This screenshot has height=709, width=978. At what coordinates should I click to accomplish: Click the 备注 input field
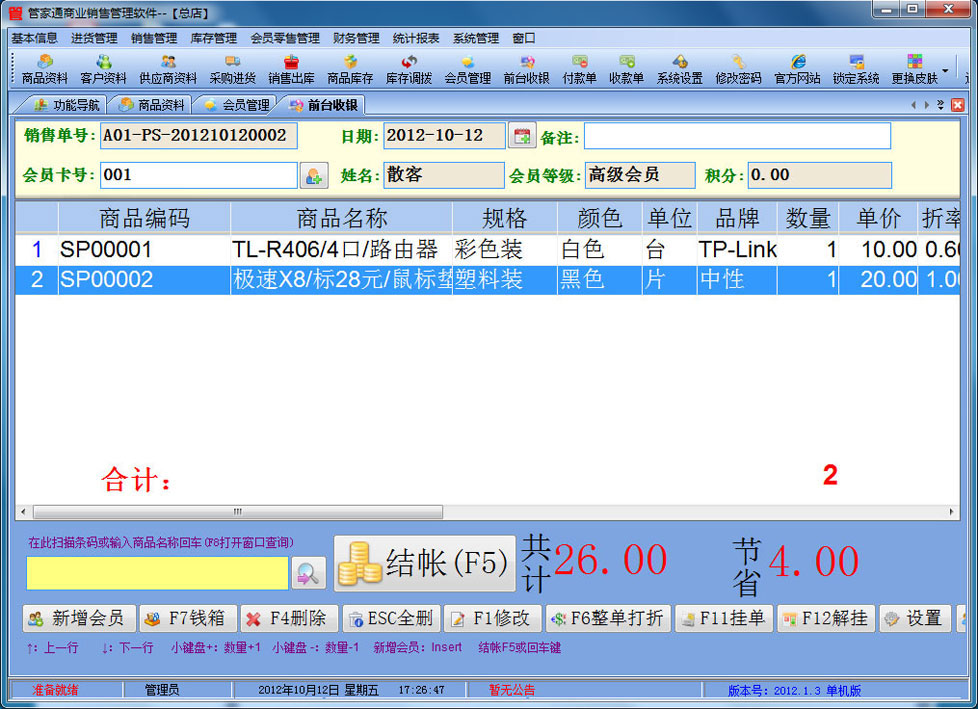point(737,136)
